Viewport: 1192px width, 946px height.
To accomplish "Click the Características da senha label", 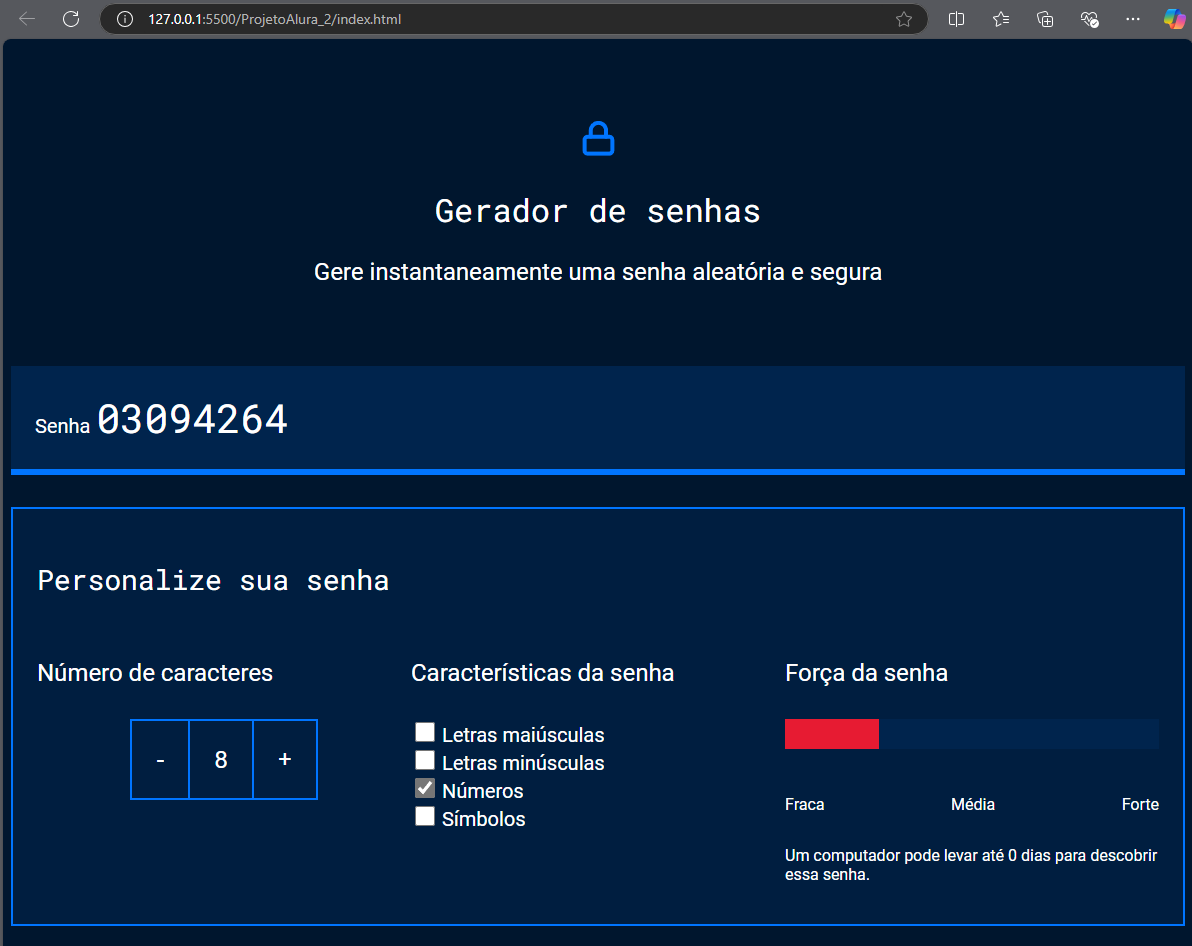I will 543,673.
